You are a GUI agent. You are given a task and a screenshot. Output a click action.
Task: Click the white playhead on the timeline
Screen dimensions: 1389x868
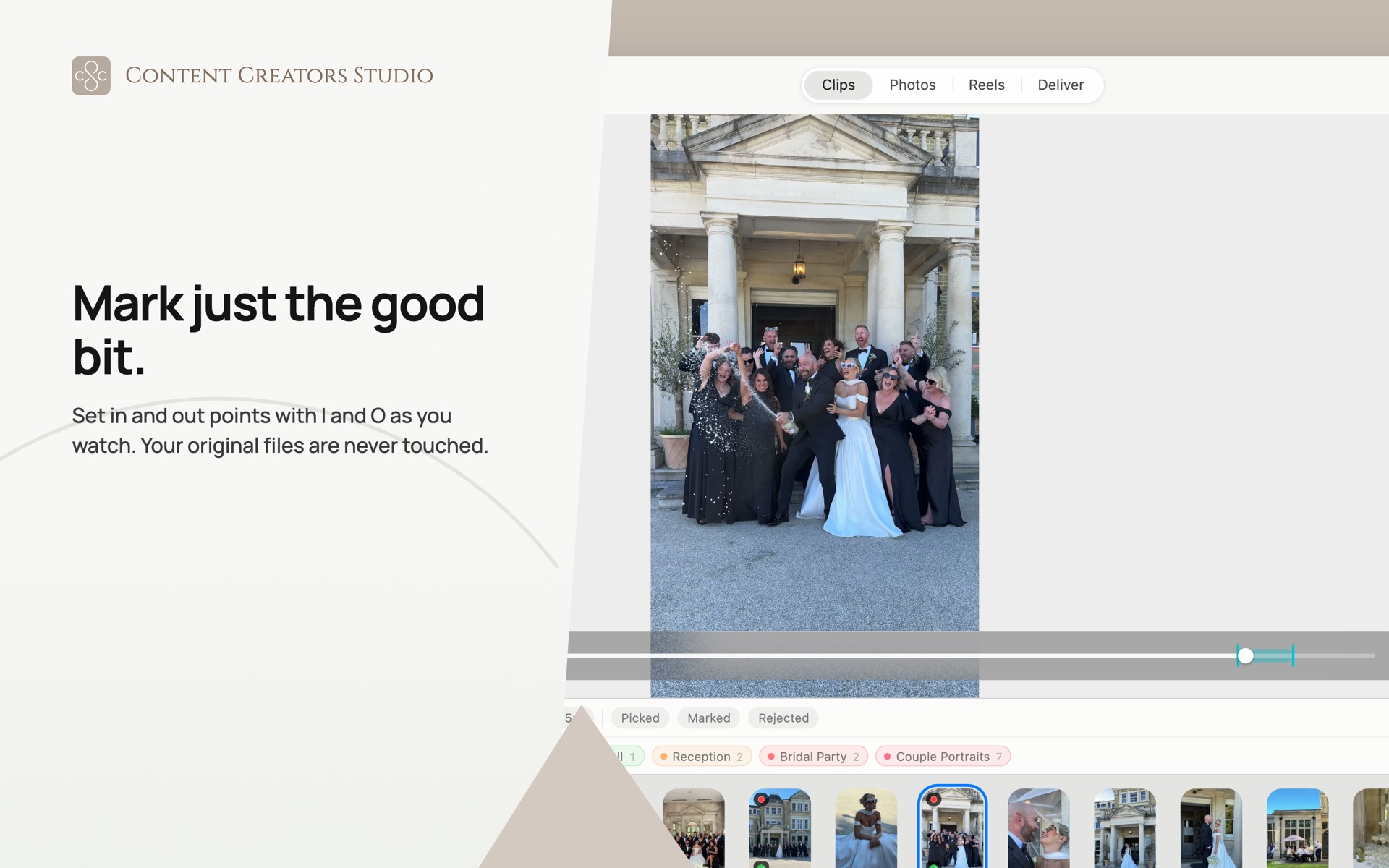pyautogui.click(x=1245, y=656)
